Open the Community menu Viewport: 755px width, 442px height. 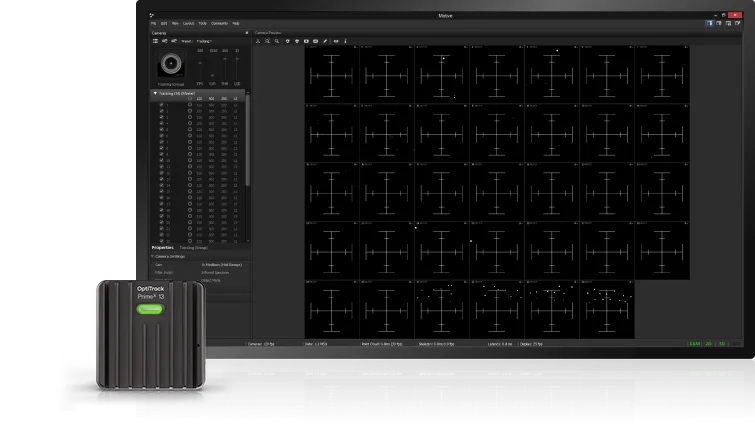[x=219, y=23]
